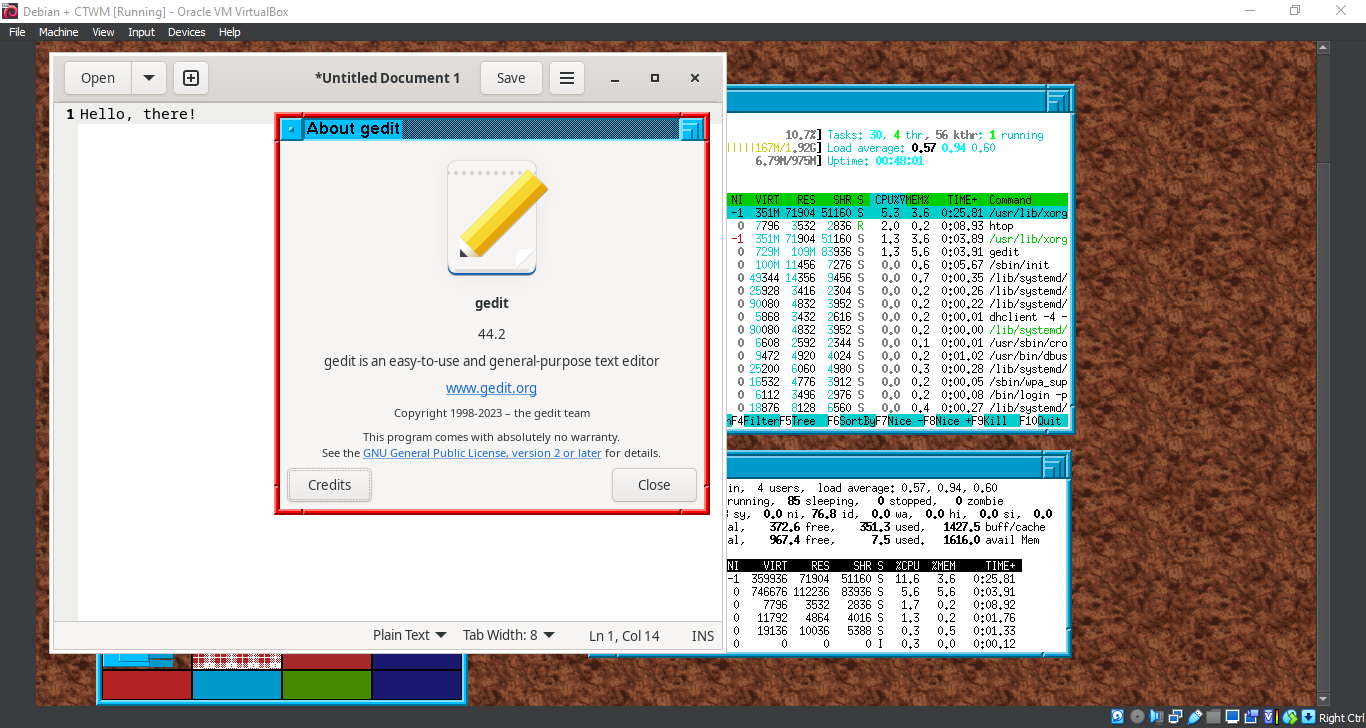The image size is (1366, 728).
Task: Click the hard disk activity icon in status bar
Action: pos(1117,717)
